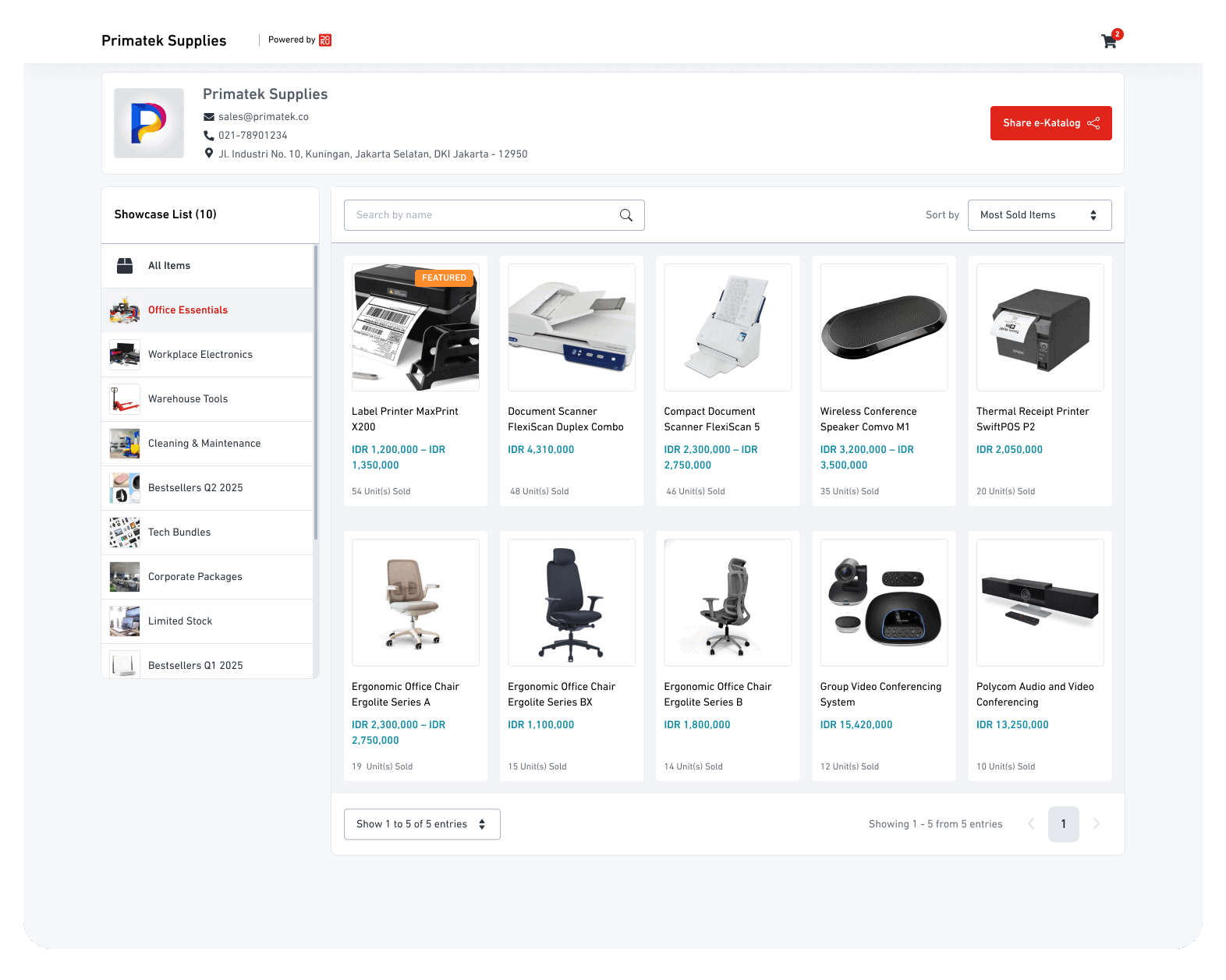The height and width of the screenshot is (980, 1226).
Task: Select page 1 in pagination
Action: [1063, 824]
